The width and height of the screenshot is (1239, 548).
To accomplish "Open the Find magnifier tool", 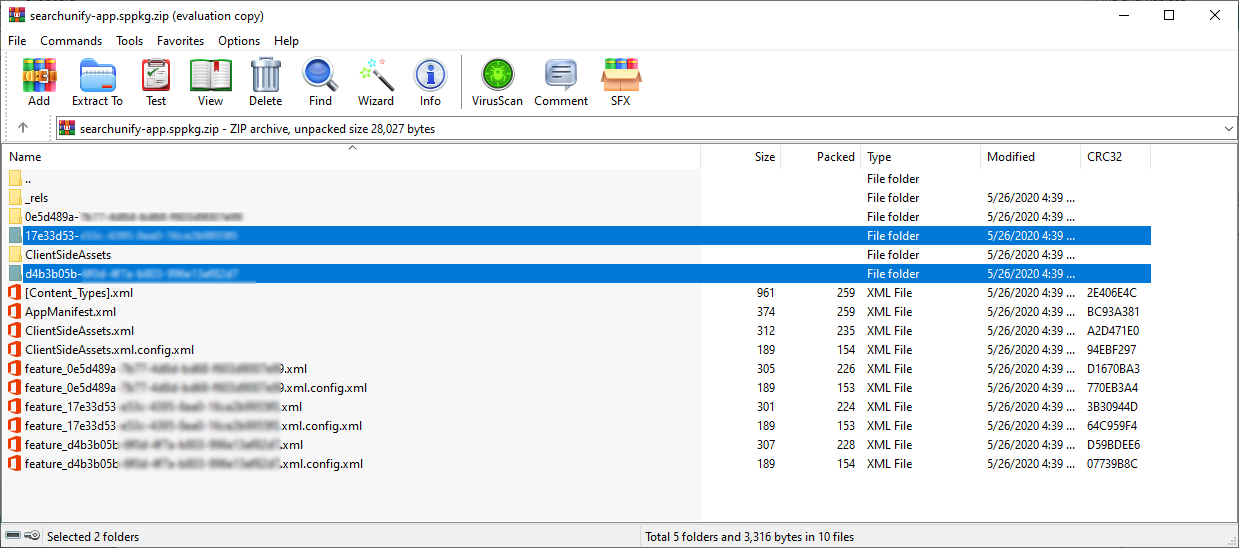I will tap(320, 81).
